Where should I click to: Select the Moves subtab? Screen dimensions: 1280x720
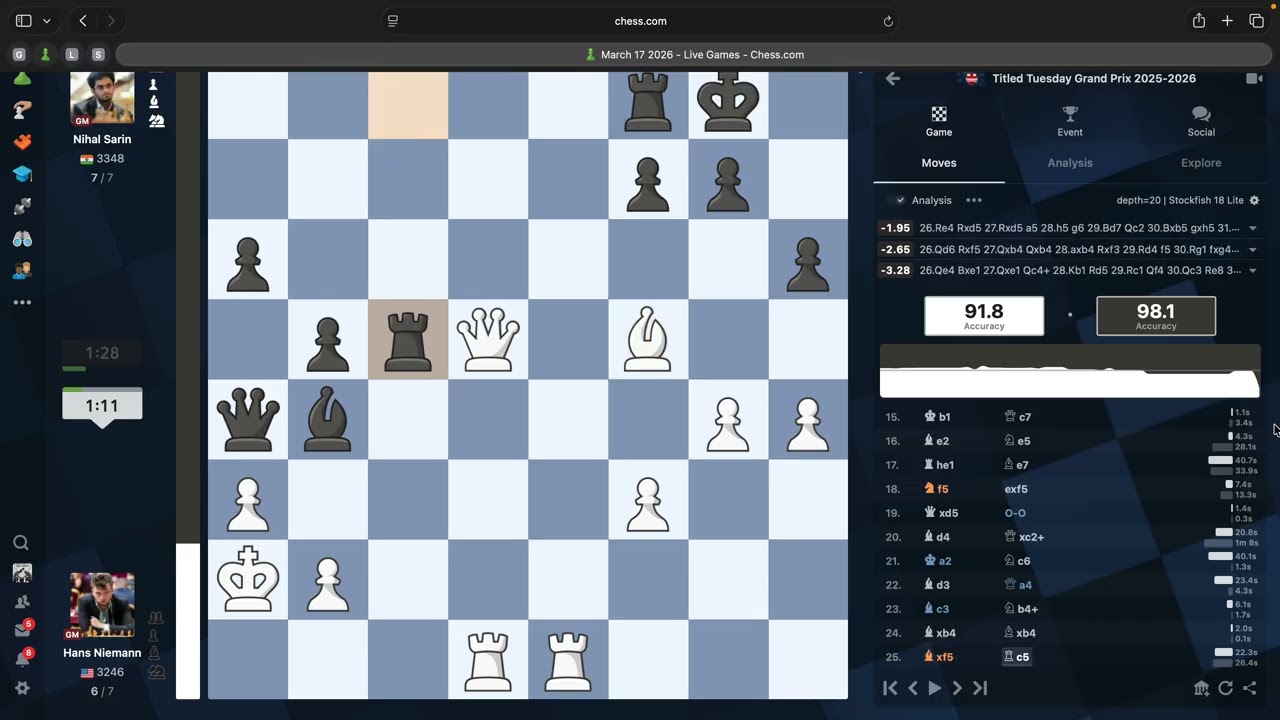[939, 163]
